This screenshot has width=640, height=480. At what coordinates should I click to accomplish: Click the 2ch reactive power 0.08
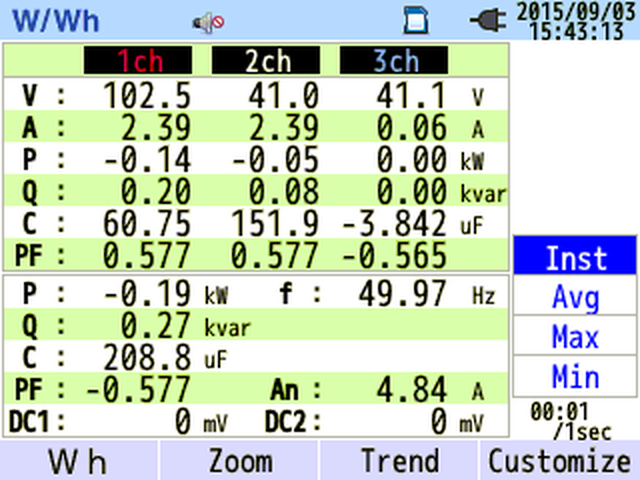pos(284,191)
